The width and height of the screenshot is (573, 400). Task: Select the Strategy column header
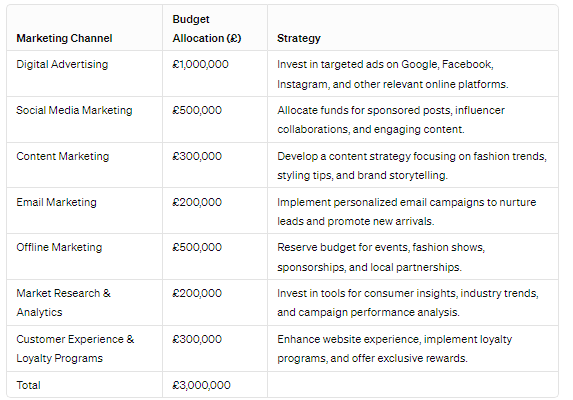299,38
